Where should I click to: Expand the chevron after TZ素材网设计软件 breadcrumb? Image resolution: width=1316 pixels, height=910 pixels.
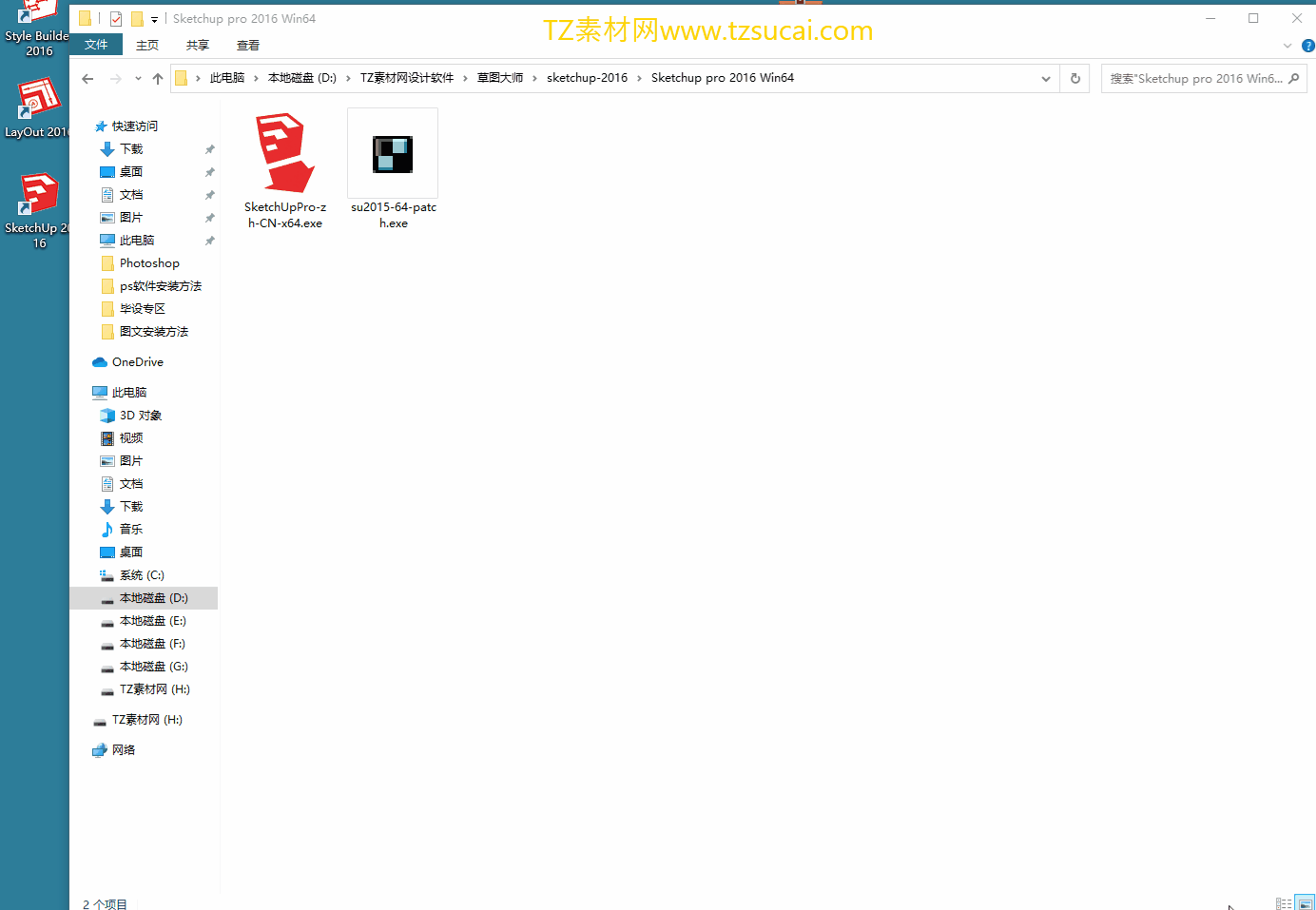(x=465, y=78)
